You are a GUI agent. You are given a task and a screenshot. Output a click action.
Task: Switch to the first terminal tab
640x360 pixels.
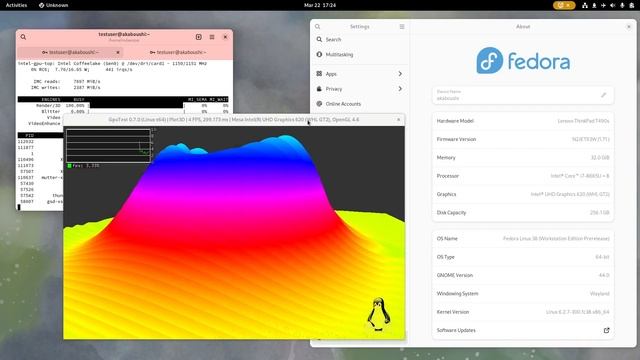click(x=70, y=52)
